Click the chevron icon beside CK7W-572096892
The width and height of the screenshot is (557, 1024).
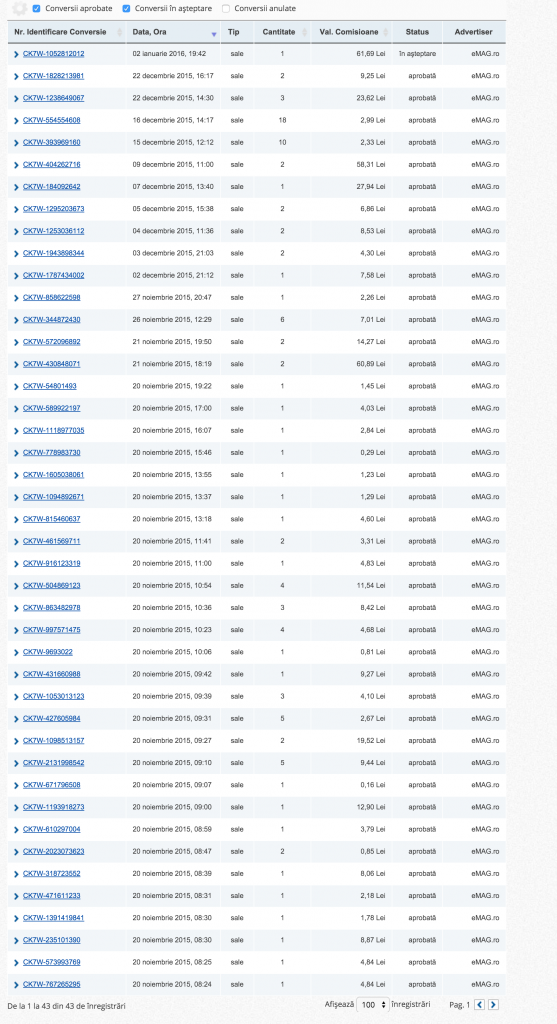16,342
